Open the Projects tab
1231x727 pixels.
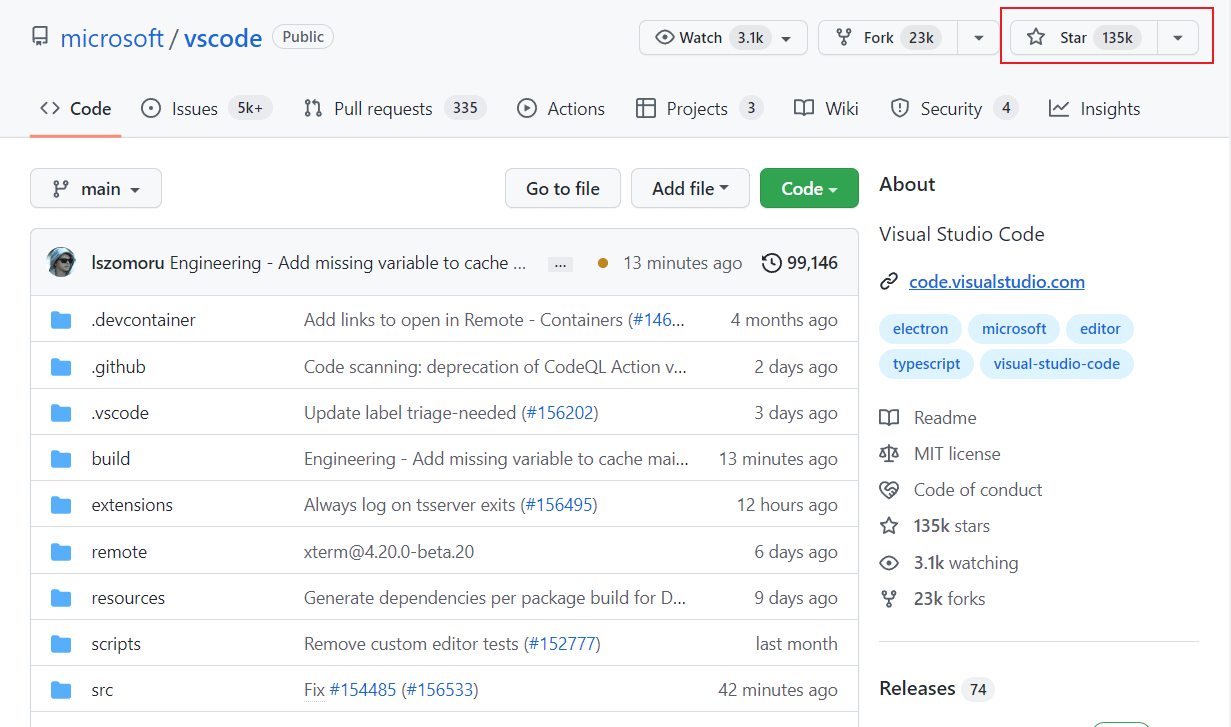coord(699,109)
